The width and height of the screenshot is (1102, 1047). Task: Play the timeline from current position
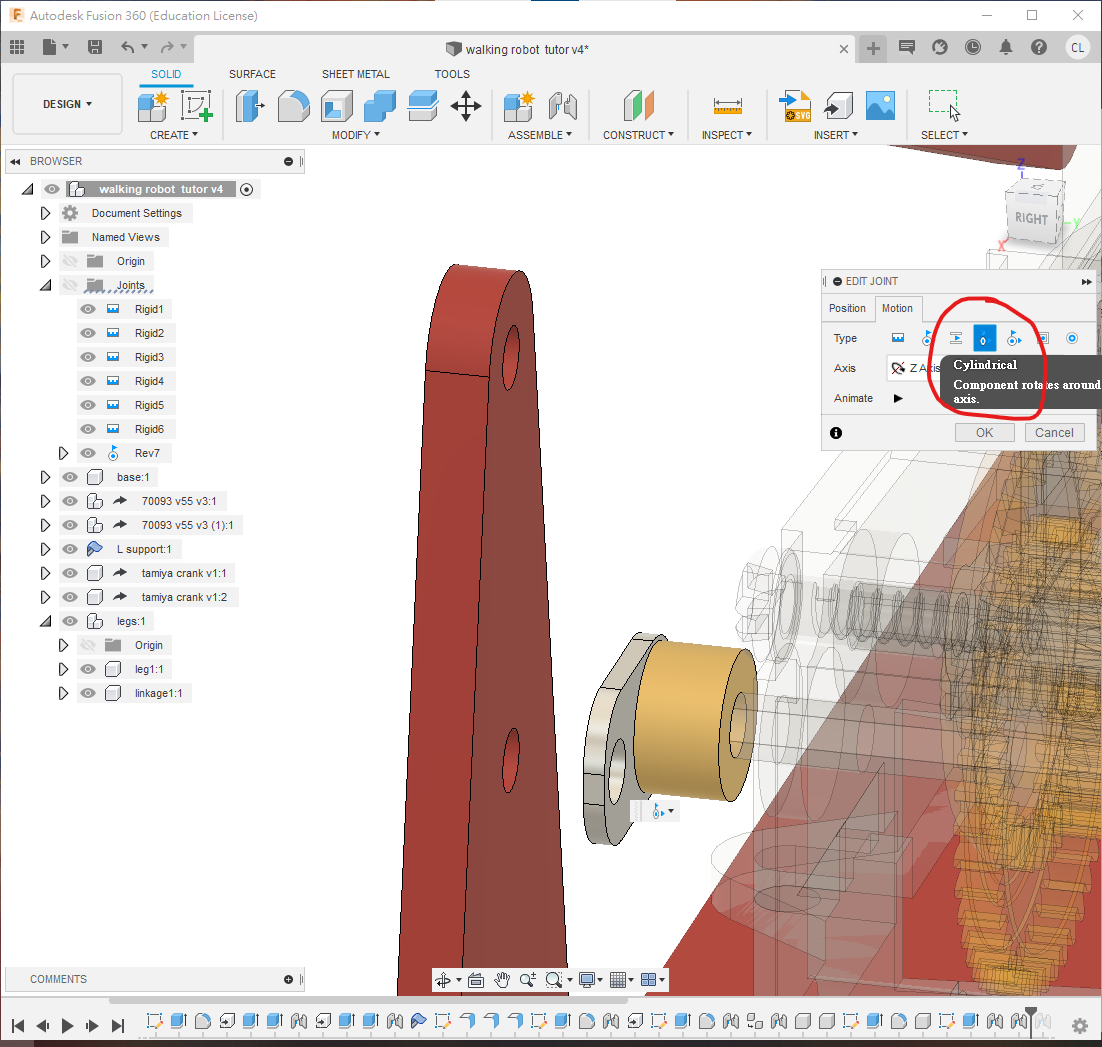[x=68, y=1025]
